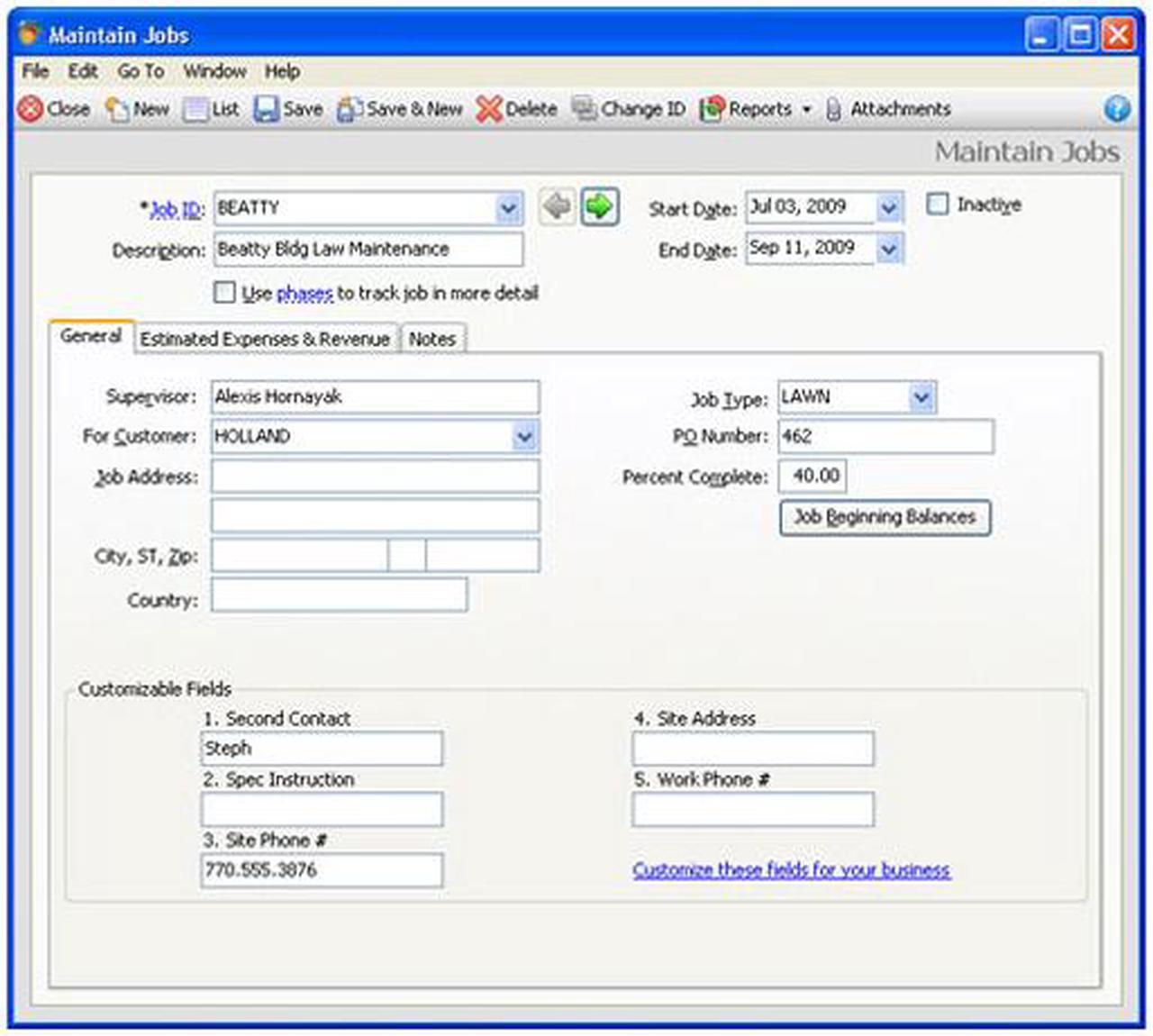Click the Job ID label link
The width and height of the screenshot is (1153, 1036).
click(175, 209)
